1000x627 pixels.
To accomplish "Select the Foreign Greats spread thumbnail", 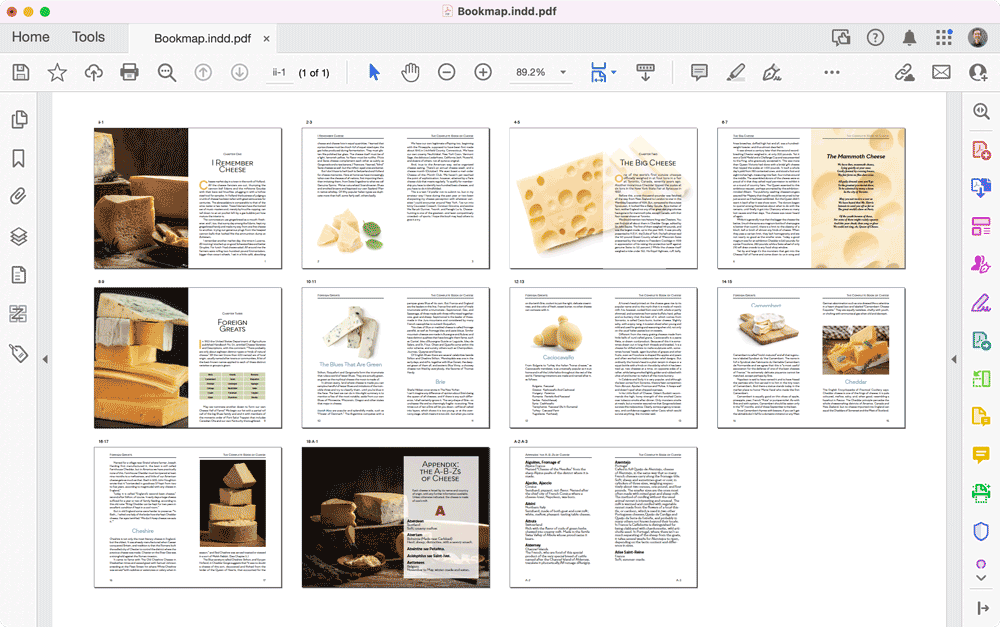I will [188, 357].
